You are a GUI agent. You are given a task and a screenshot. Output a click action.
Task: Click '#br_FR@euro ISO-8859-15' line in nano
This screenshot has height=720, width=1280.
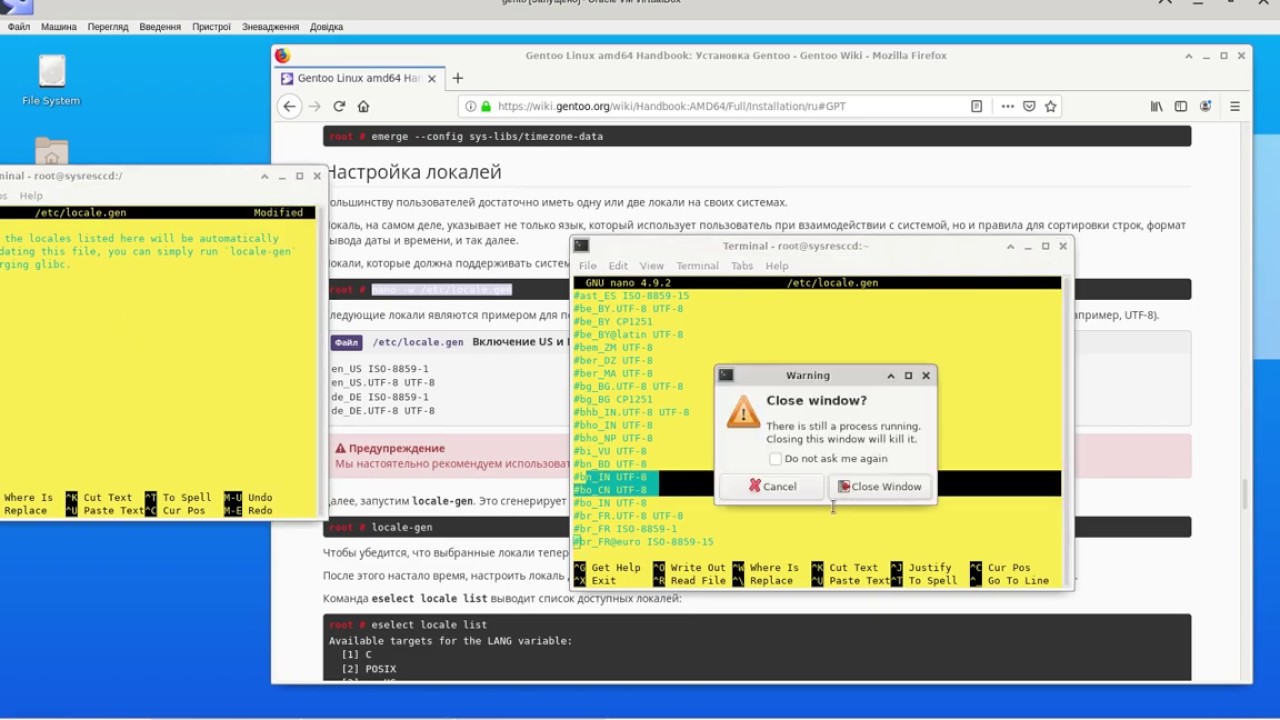[x=643, y=542]
